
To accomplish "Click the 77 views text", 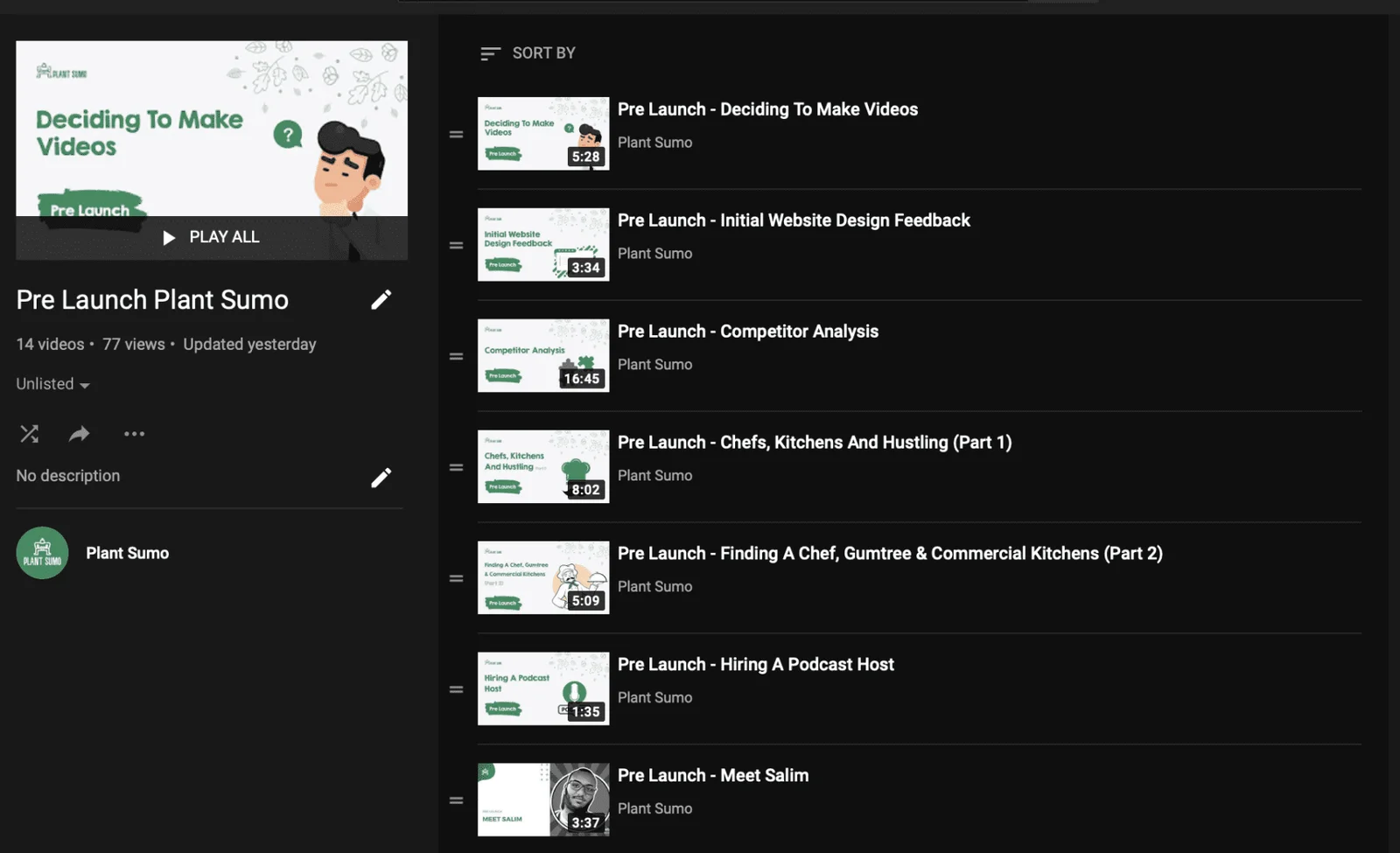I will coord(134,345).
